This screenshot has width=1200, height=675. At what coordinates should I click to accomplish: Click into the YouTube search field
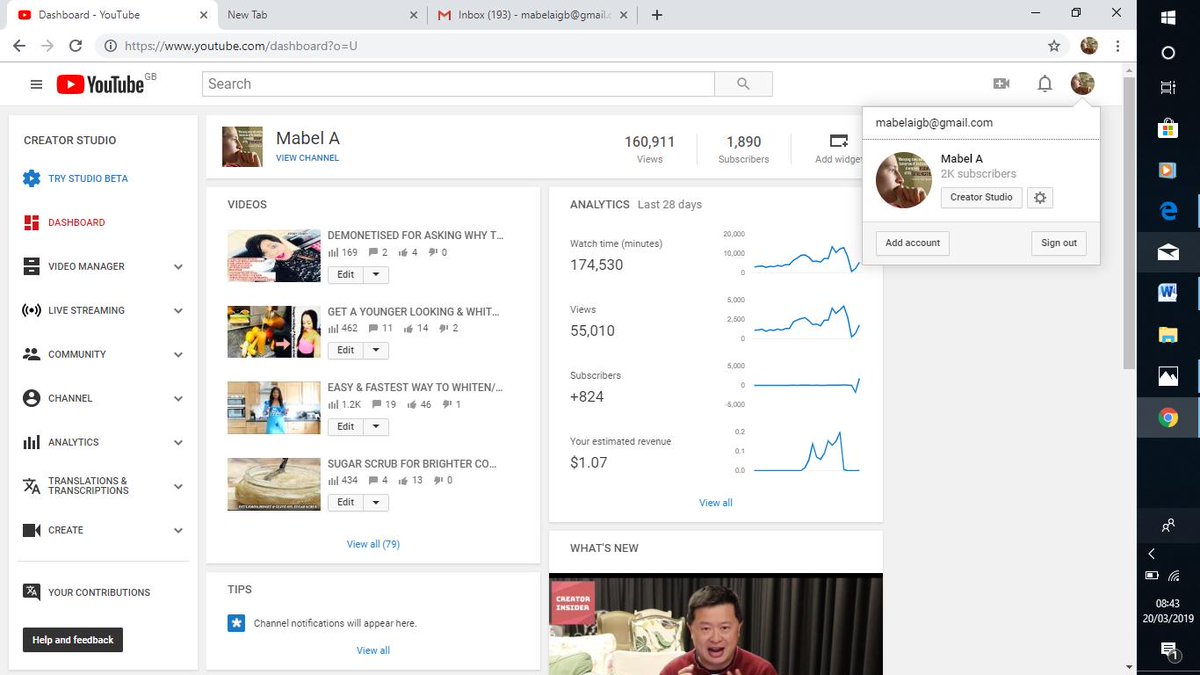click(457, 84)
